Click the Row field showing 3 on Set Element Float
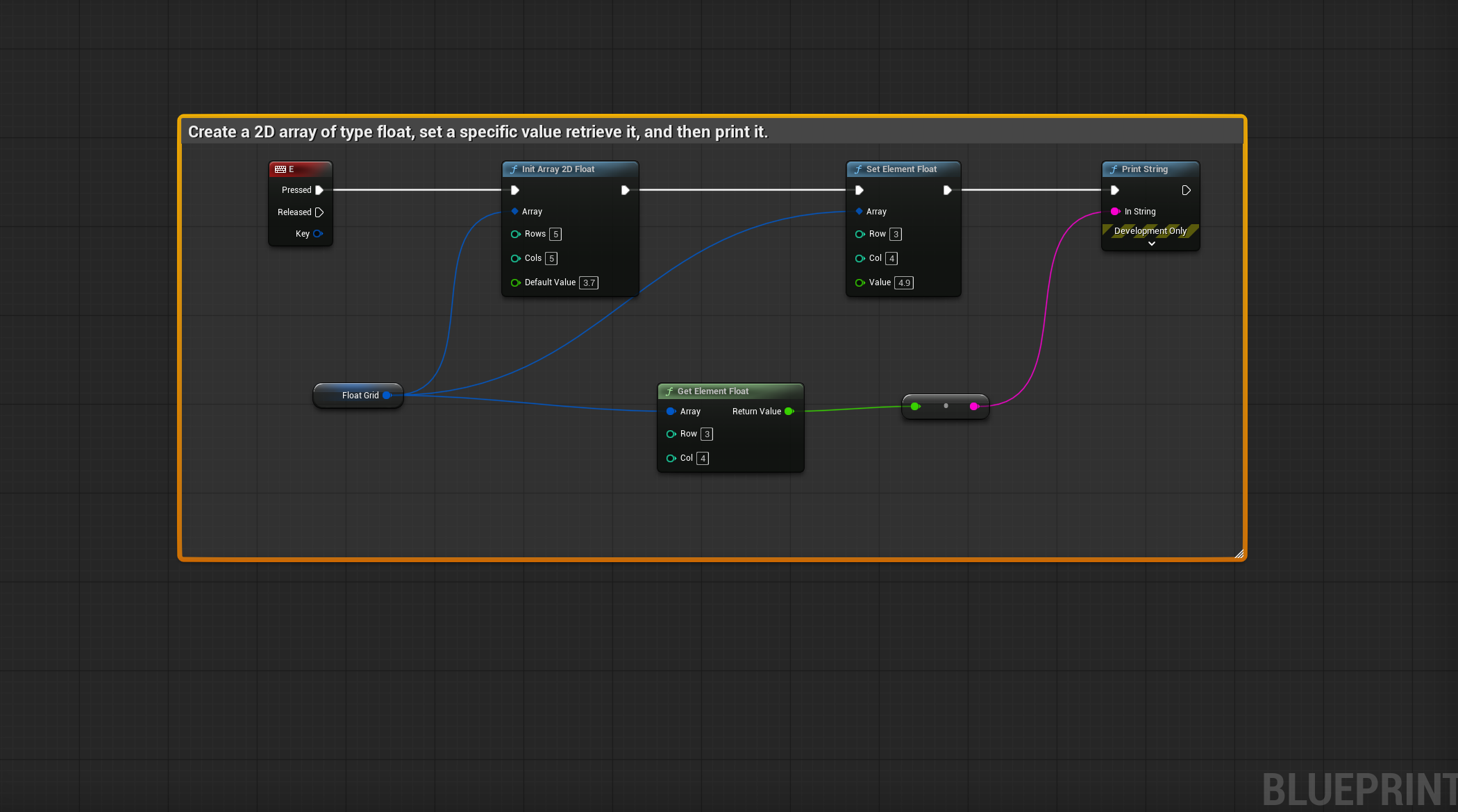Screen dimensions: 1458x812 click(x=896, y=235)
